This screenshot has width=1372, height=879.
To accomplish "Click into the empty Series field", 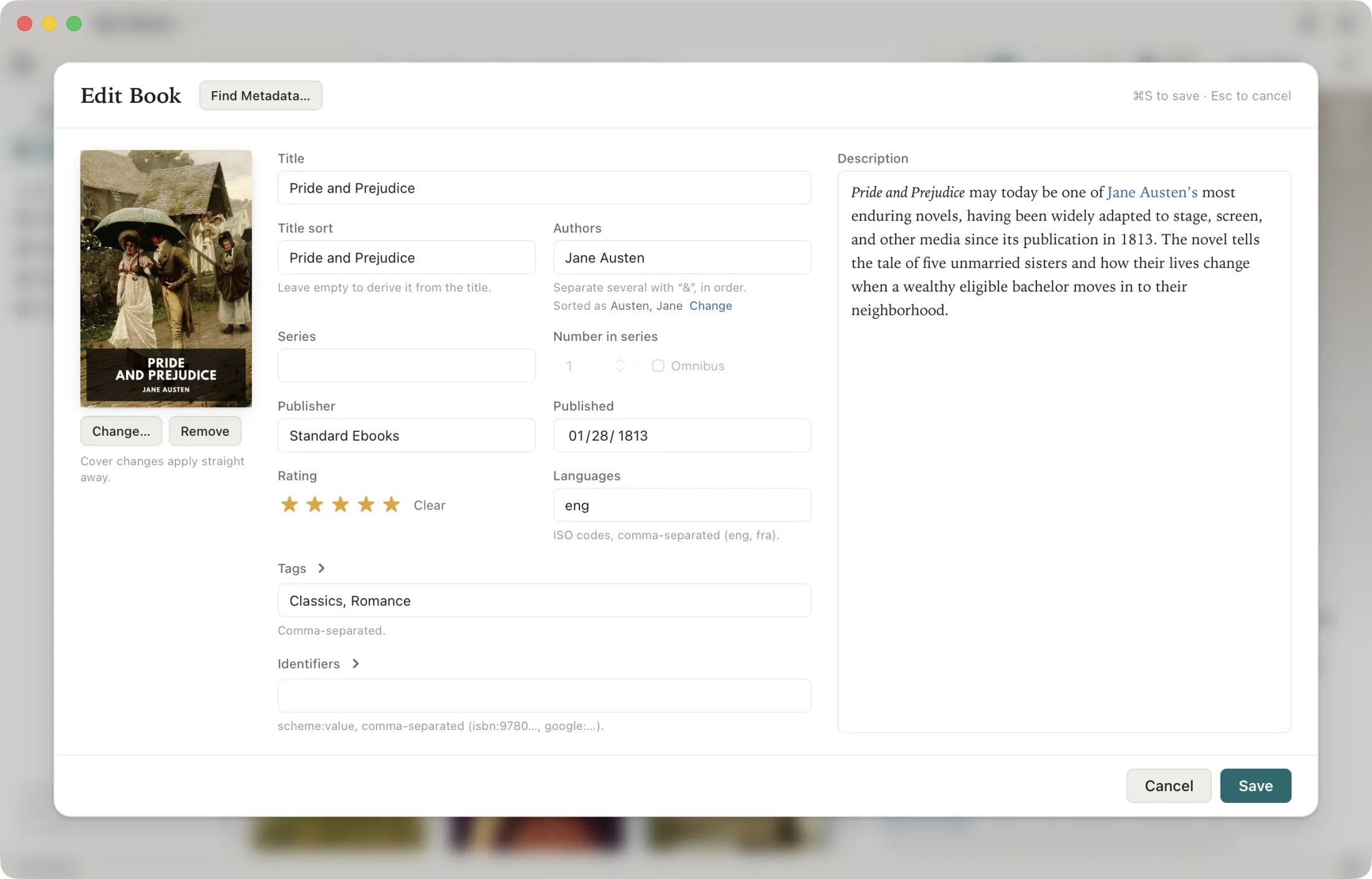I will pos(407,365).
